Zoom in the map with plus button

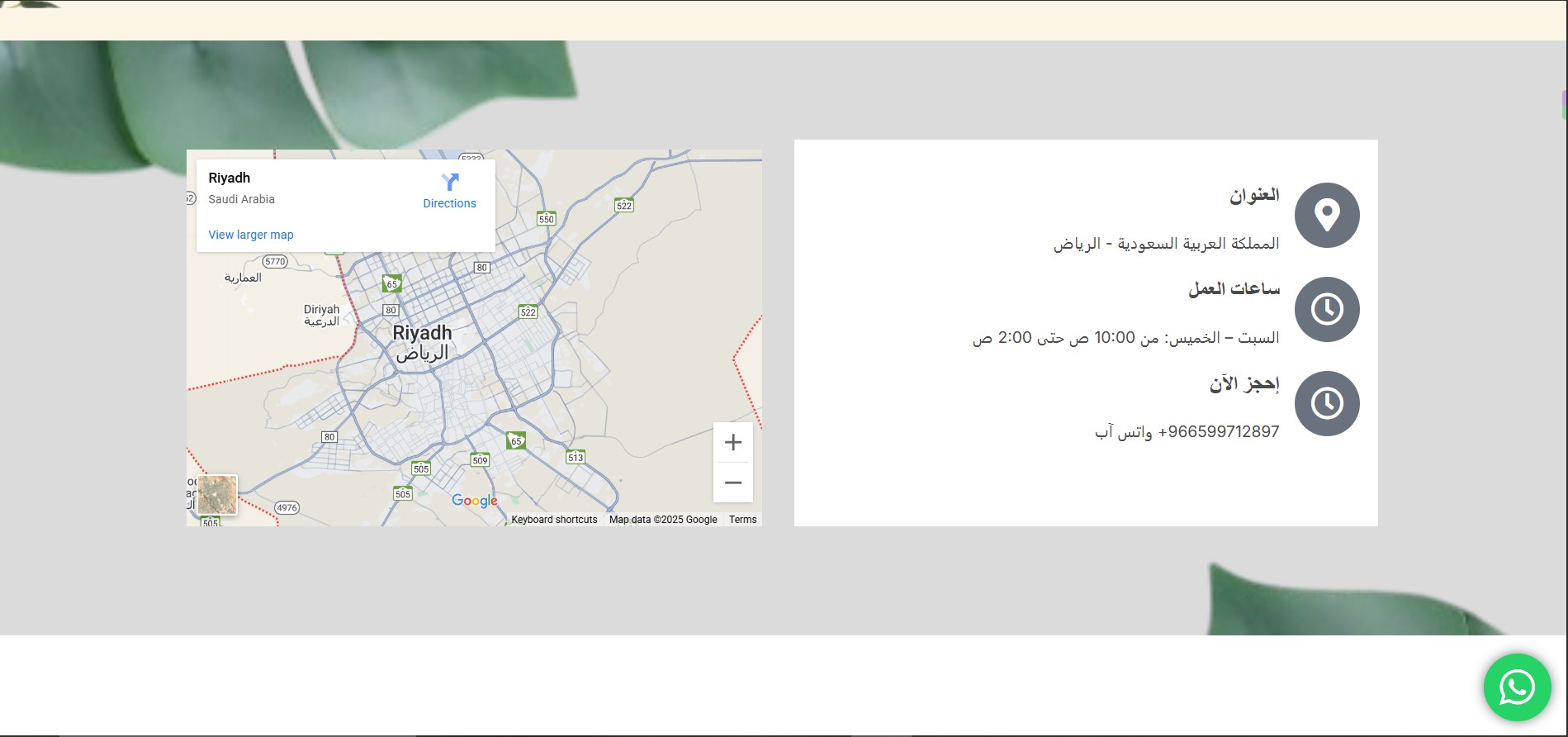732,443
